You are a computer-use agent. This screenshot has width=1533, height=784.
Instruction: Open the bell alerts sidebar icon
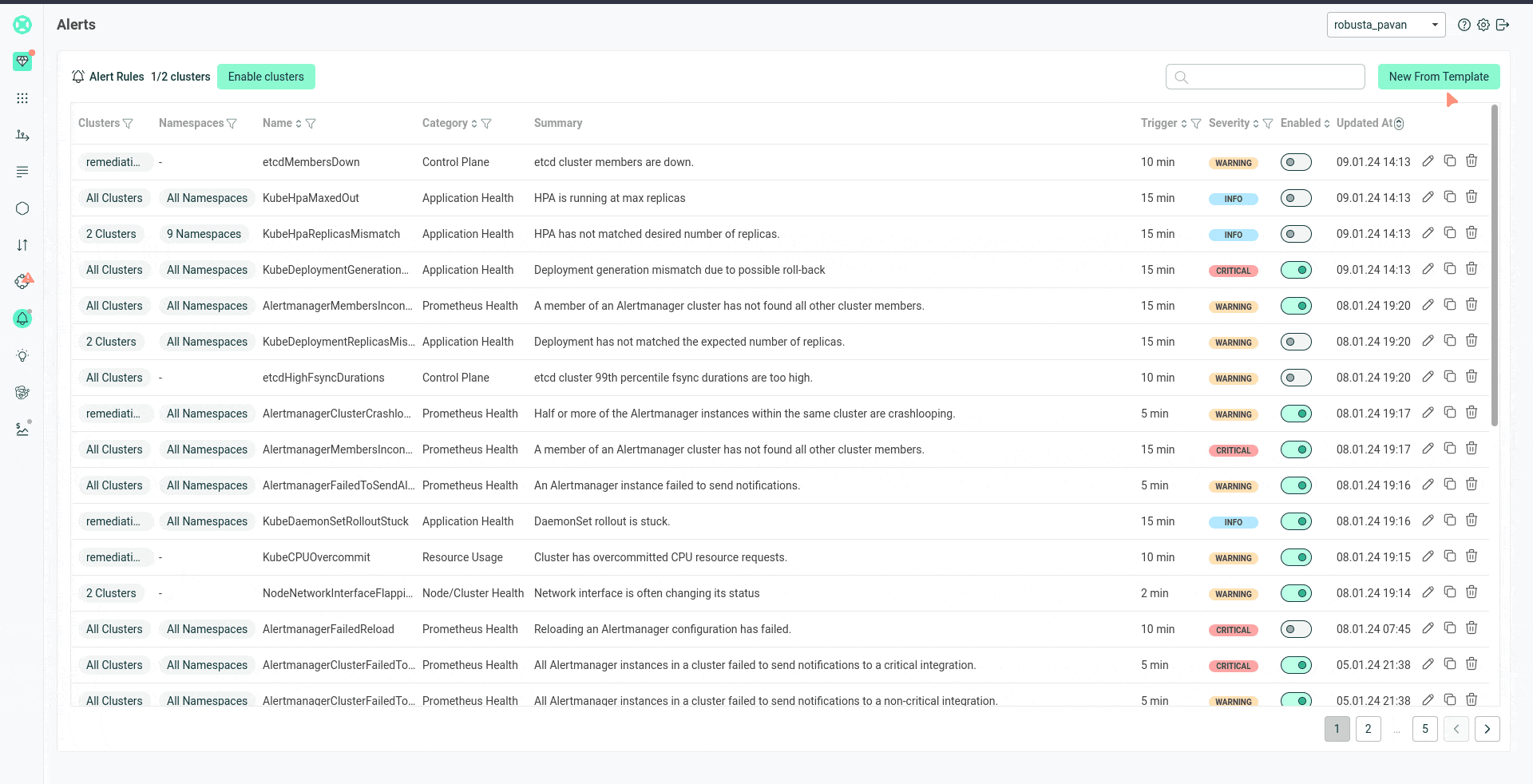pos(22,319)
